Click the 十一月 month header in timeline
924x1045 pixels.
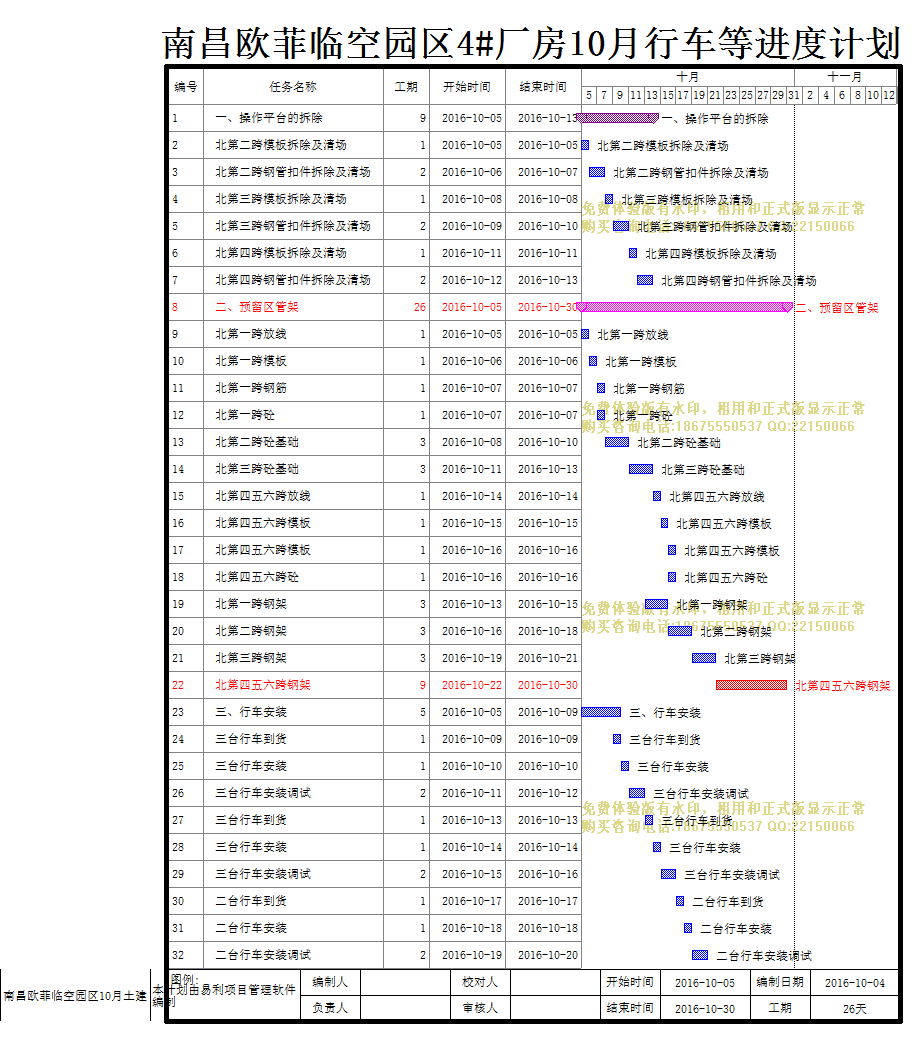click(845, 77)
